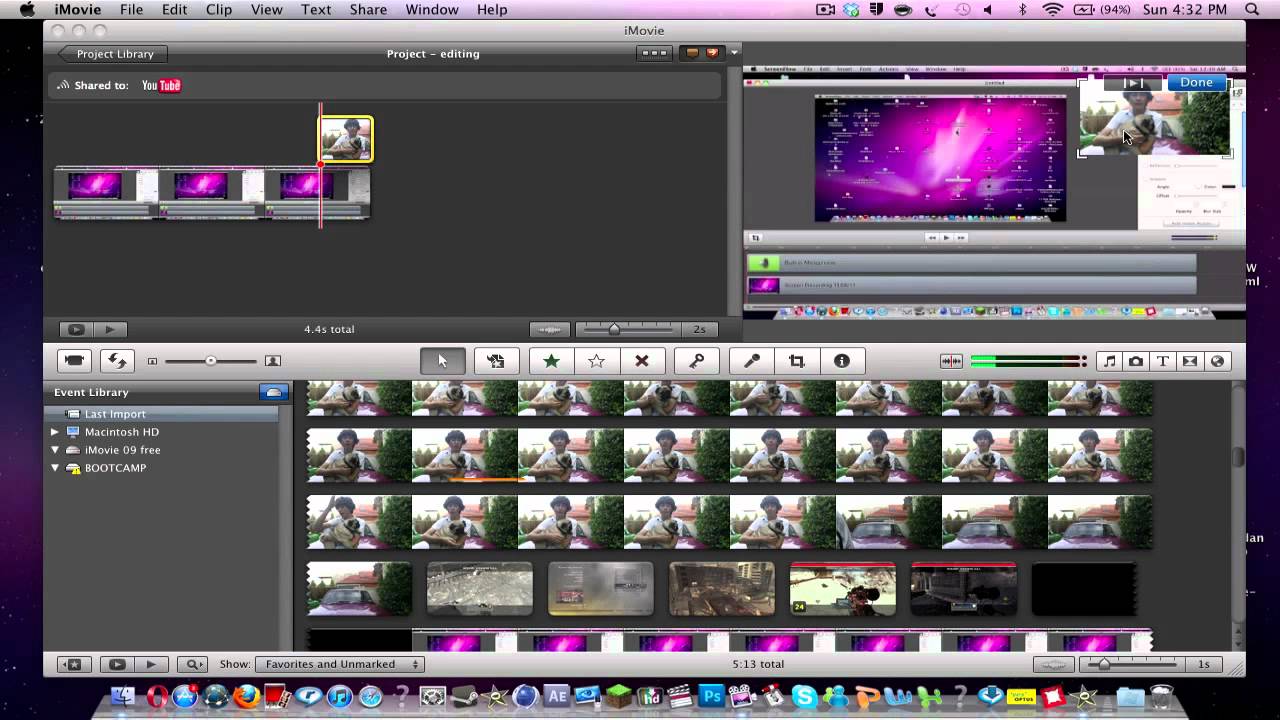Click the Done button in the viewer
Image resolution: width=1280 pixels, height=720 pixels.
(x=1196, y=83)
